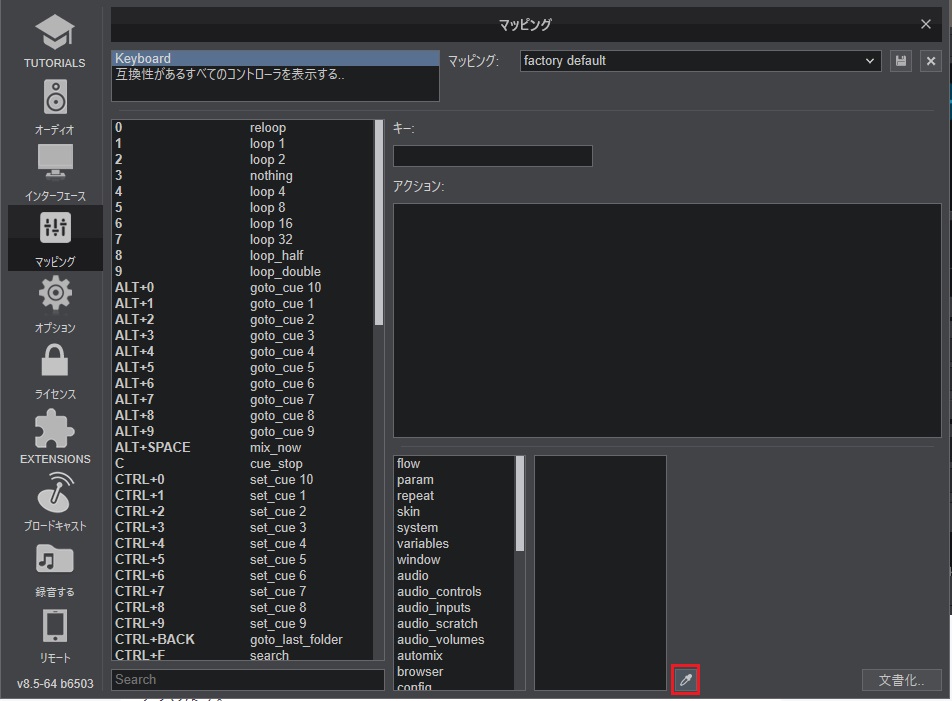Select the 8 loop_half row

tap(243, 256)
